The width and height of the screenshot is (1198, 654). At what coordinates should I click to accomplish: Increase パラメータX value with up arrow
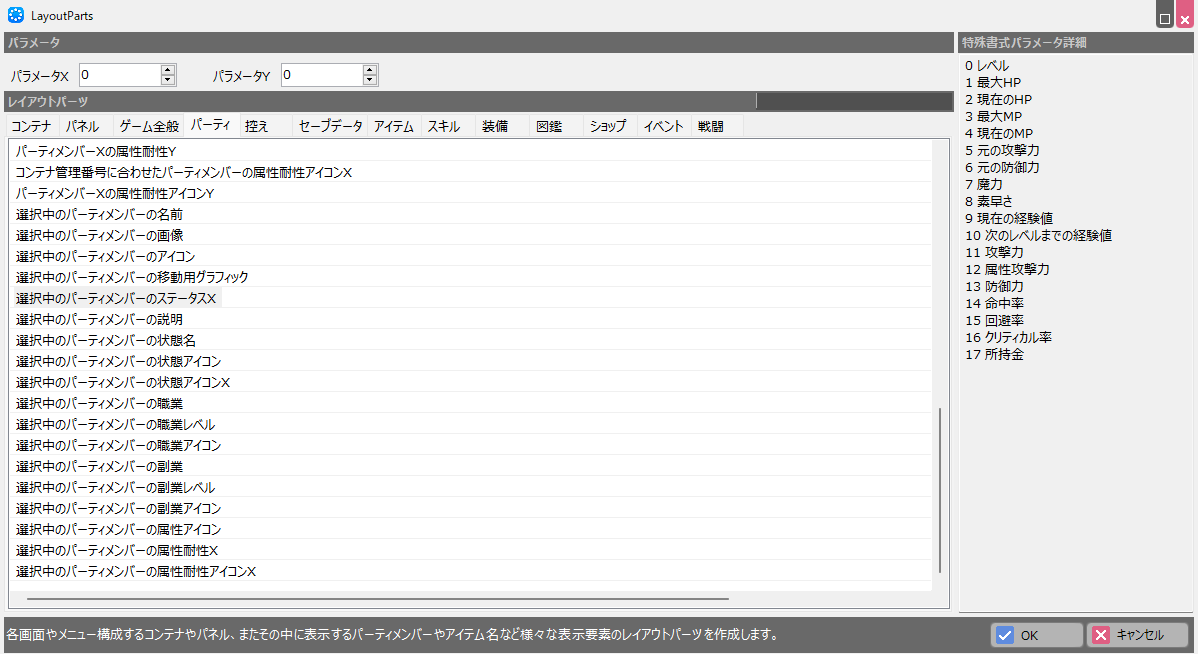pyautogui.click(x=168, y=70)
